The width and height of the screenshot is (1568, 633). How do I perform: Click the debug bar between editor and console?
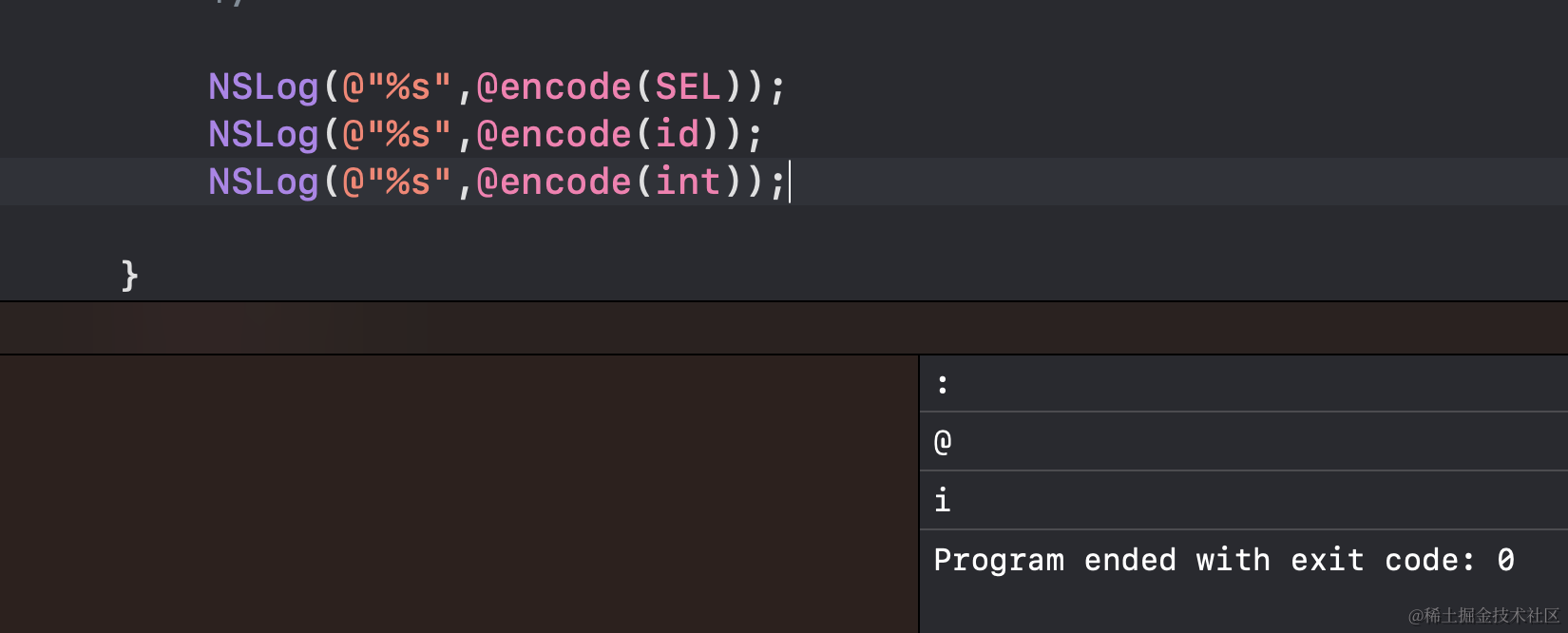(x=783, y=329)
